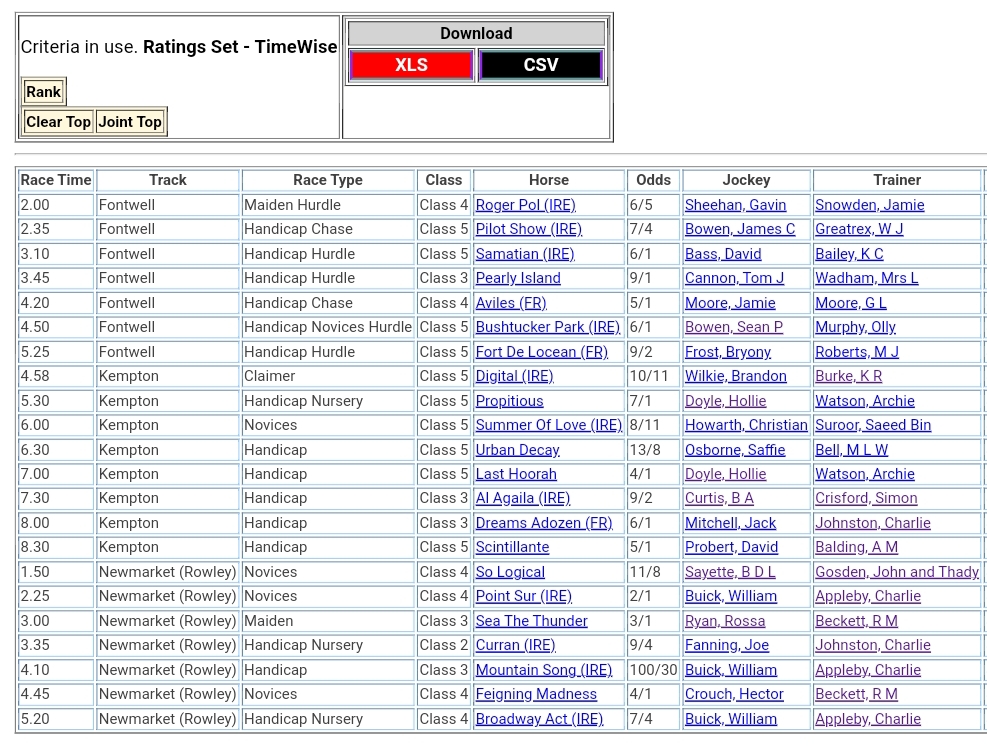Open horse Feigning Madness link

pyautogui.click(x=536, y=694)
